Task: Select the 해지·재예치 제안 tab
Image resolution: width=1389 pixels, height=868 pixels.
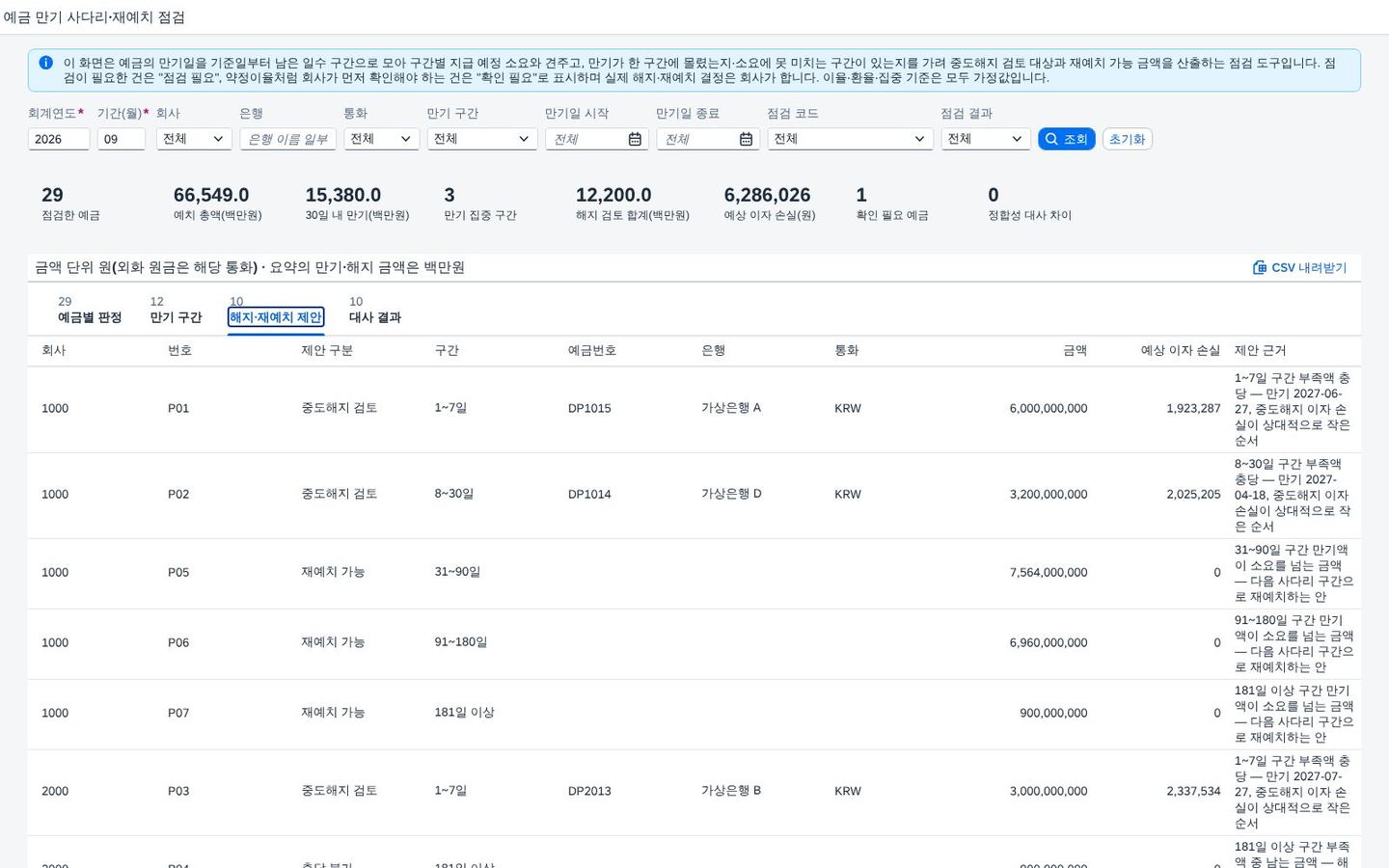Action: pyautogui.click(x=276, y=317)
